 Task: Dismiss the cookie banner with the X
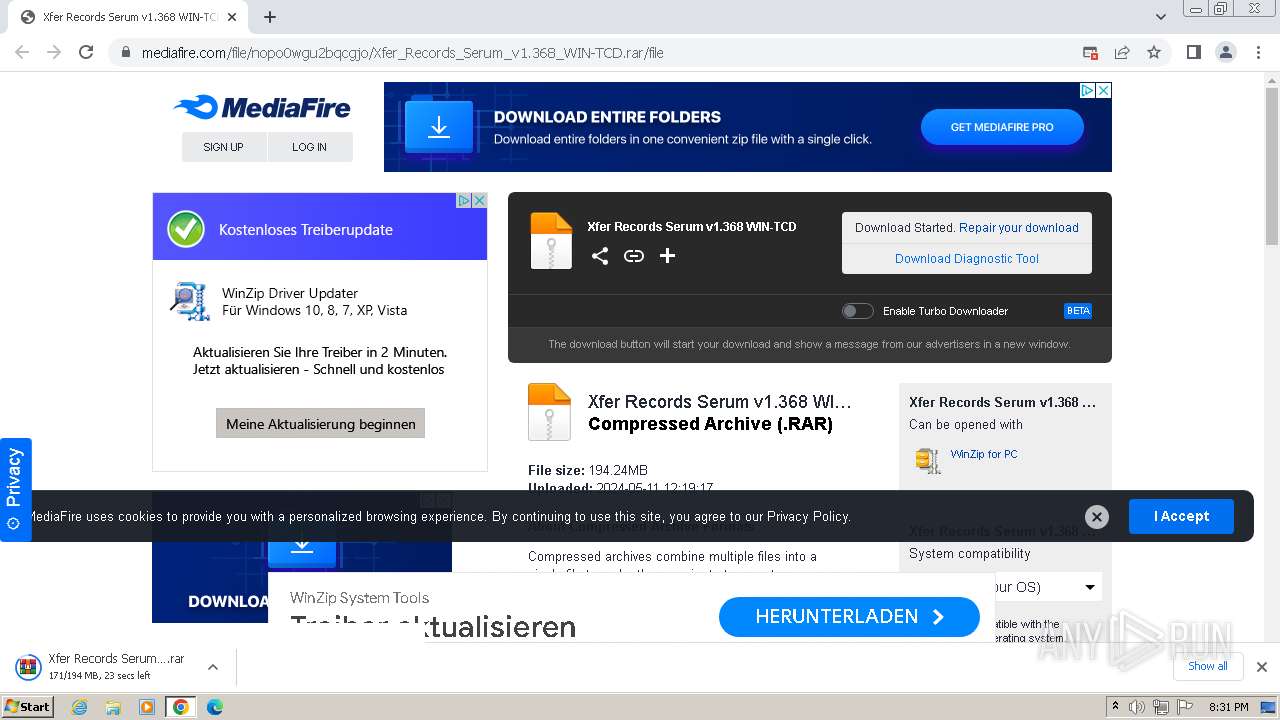[x=1097, y=516]
